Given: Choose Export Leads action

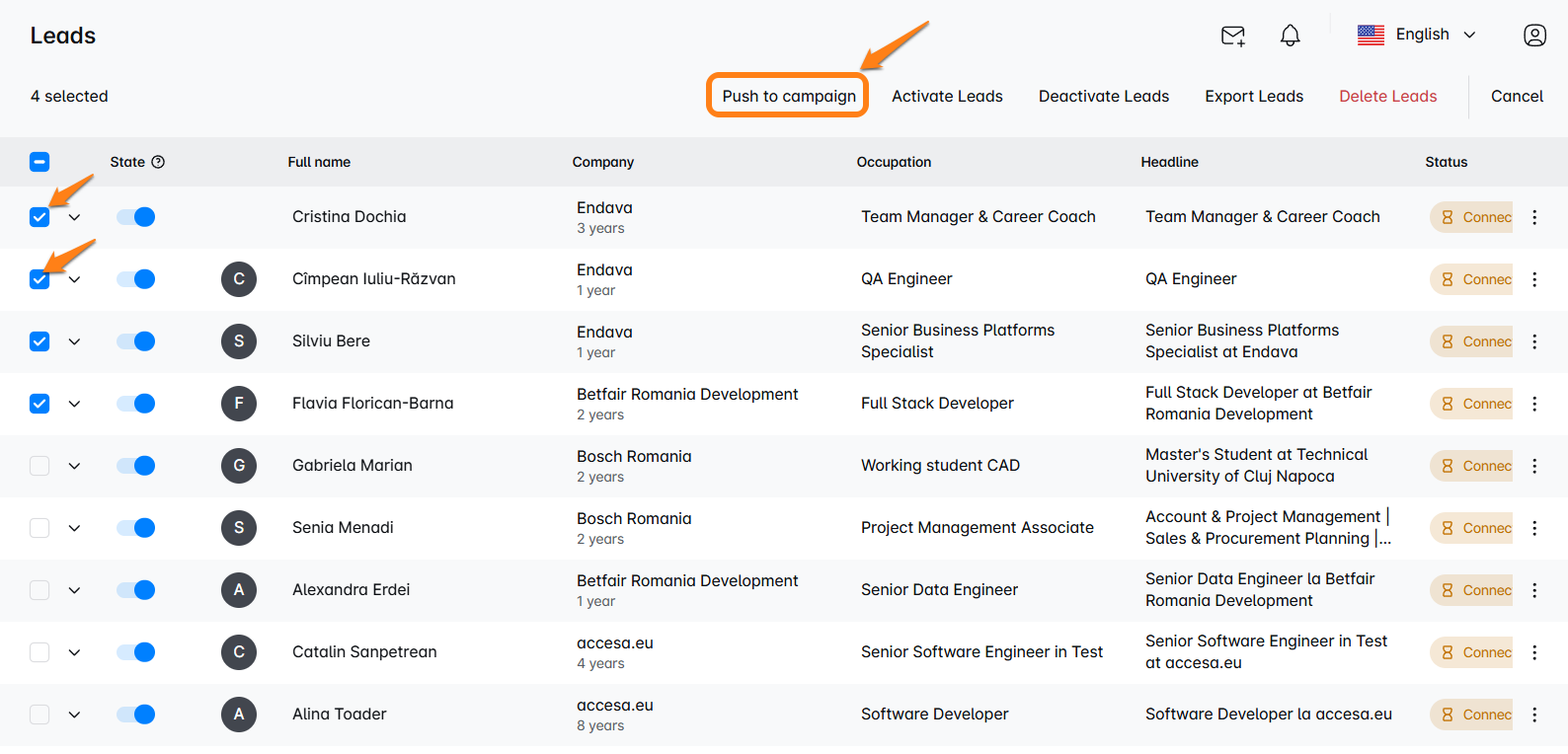Looking at the screenshot, I should click(1254, 96).
